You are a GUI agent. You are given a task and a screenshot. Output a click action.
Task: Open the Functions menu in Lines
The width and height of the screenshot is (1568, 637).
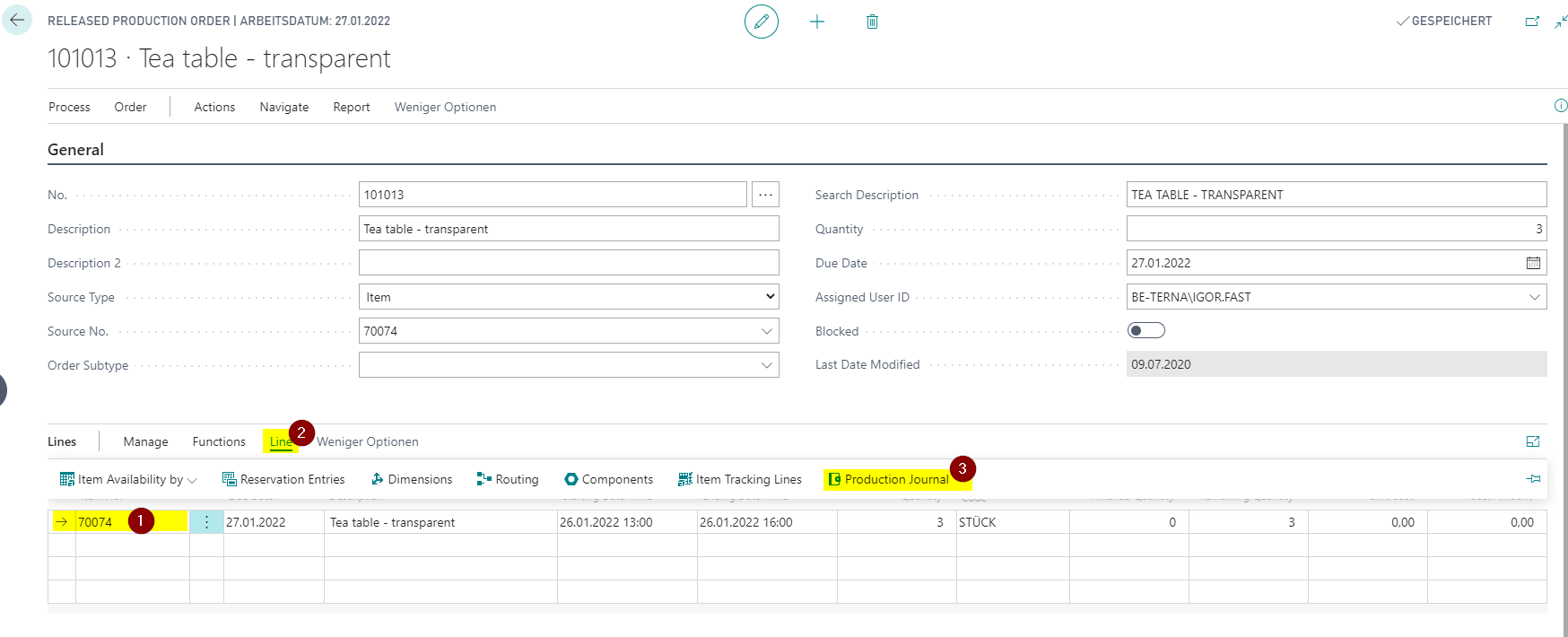click(x=219, y=441)
